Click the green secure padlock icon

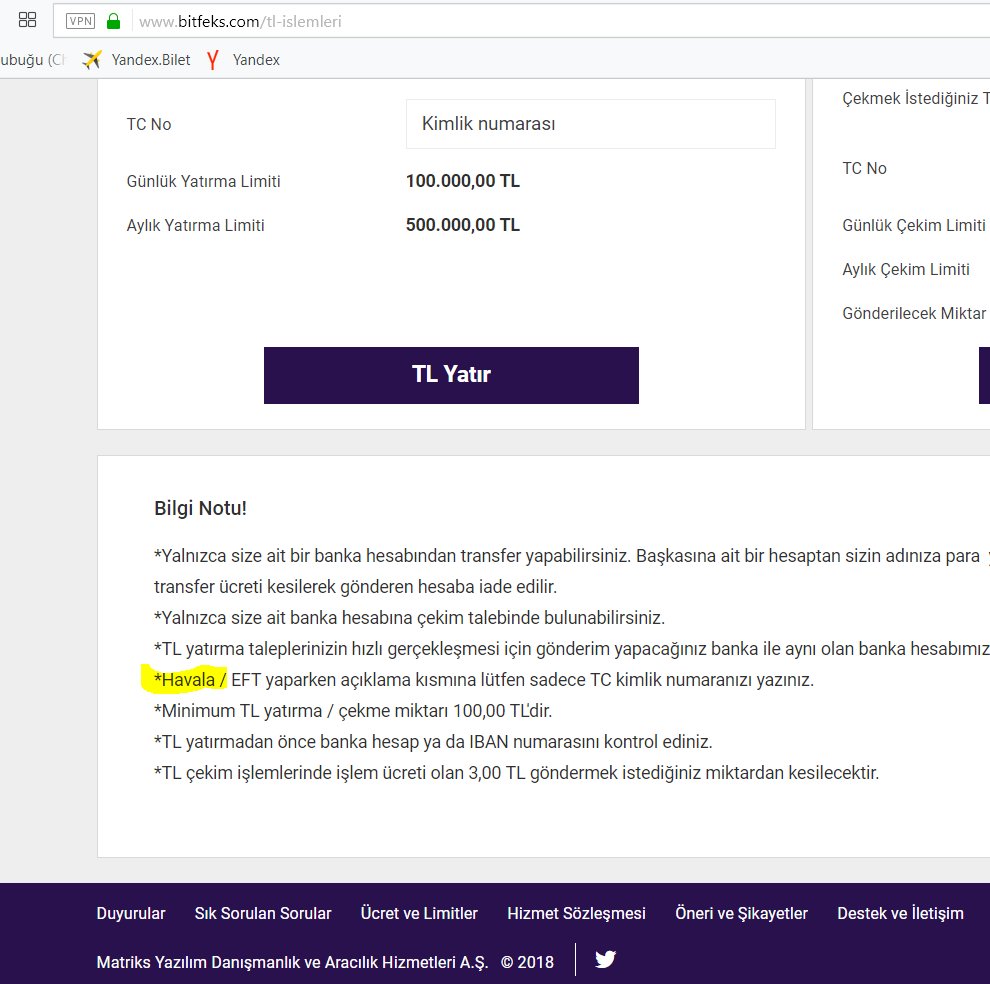[x=113, y=21]
